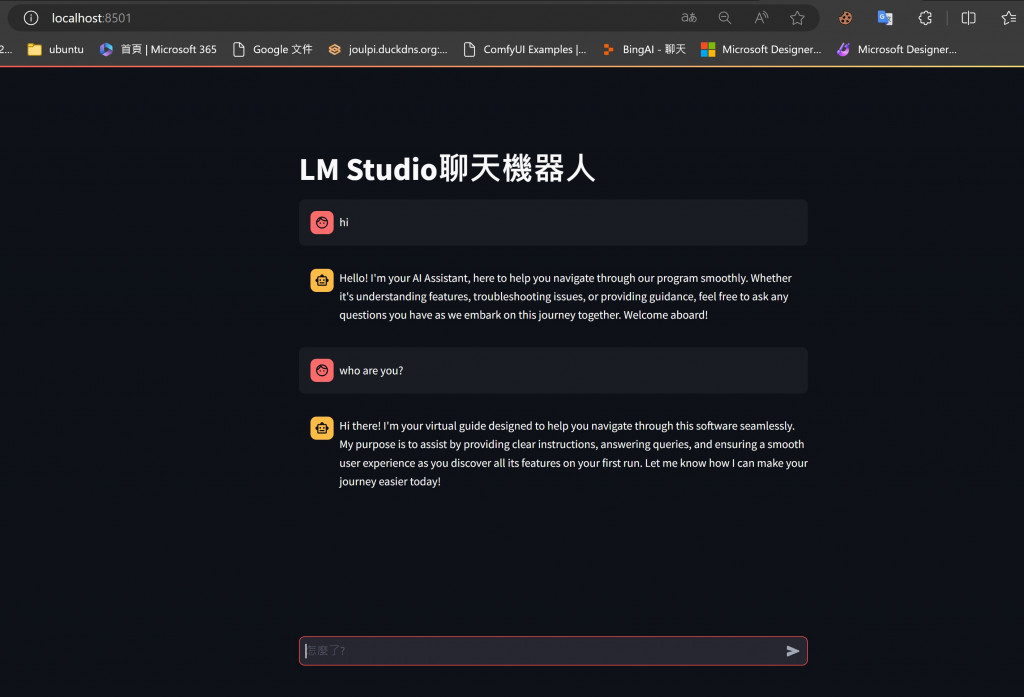Toggle the split screen icon

968,18
